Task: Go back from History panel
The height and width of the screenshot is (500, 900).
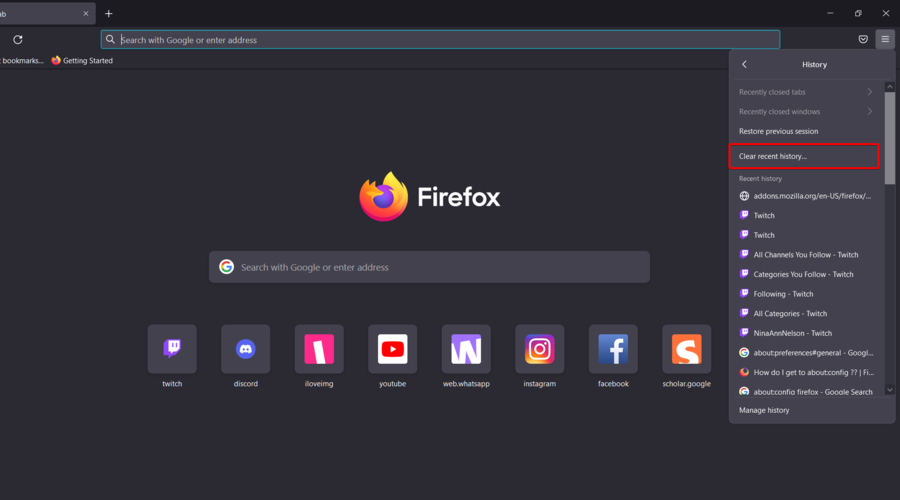Action: coord(744,64)
